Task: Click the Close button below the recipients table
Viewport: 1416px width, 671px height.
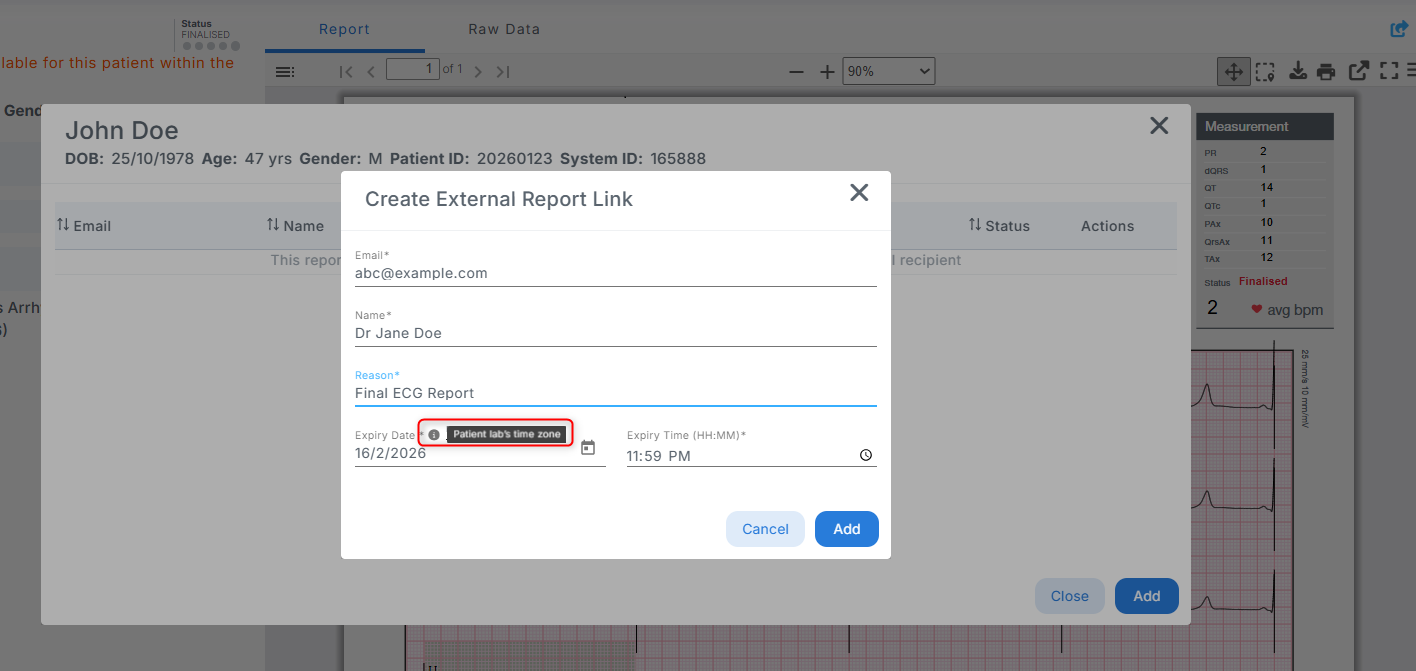Action: [1069, 595]
